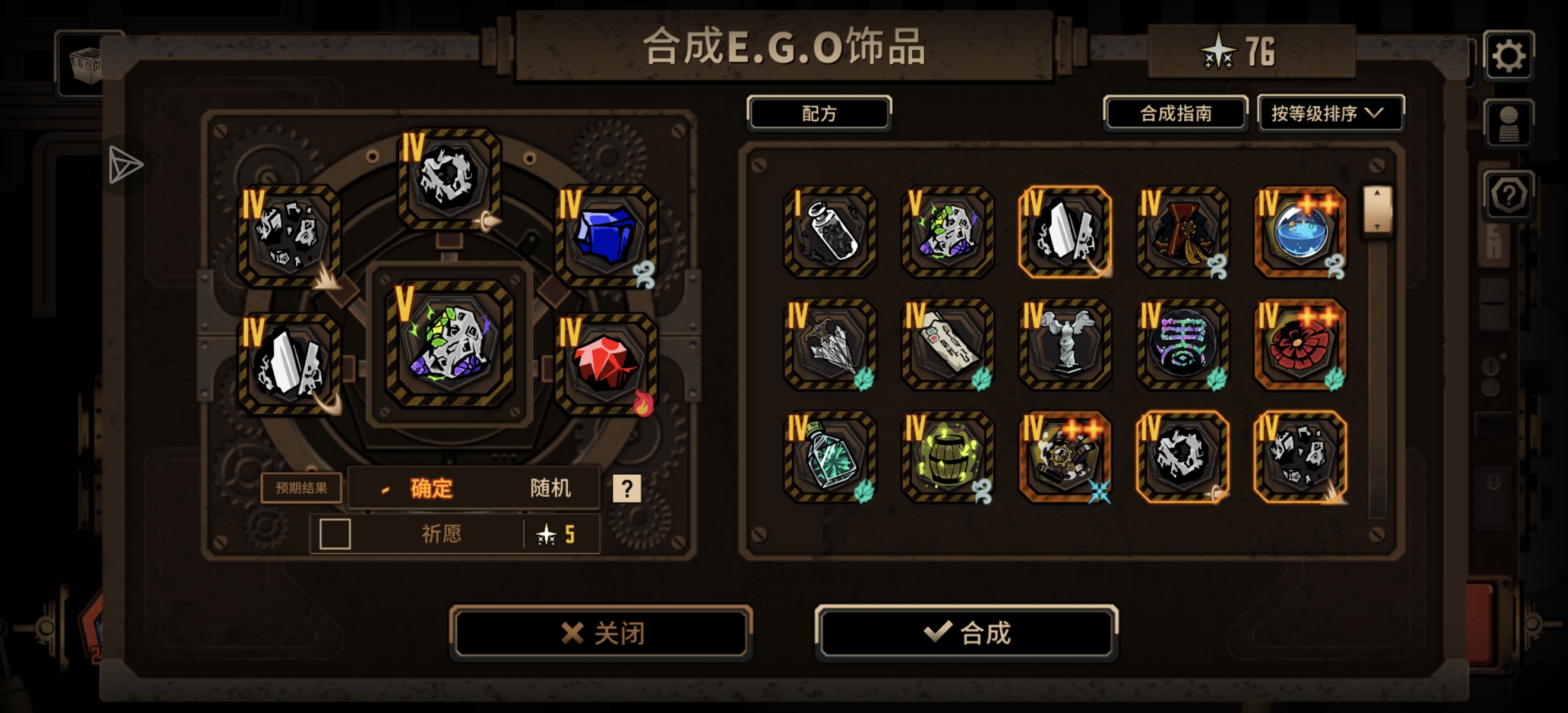Tick the 祈愿 checkbox

point(335,534)
